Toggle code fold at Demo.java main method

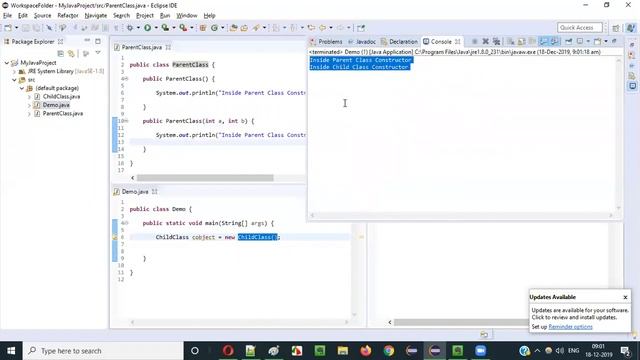point(127,223)
